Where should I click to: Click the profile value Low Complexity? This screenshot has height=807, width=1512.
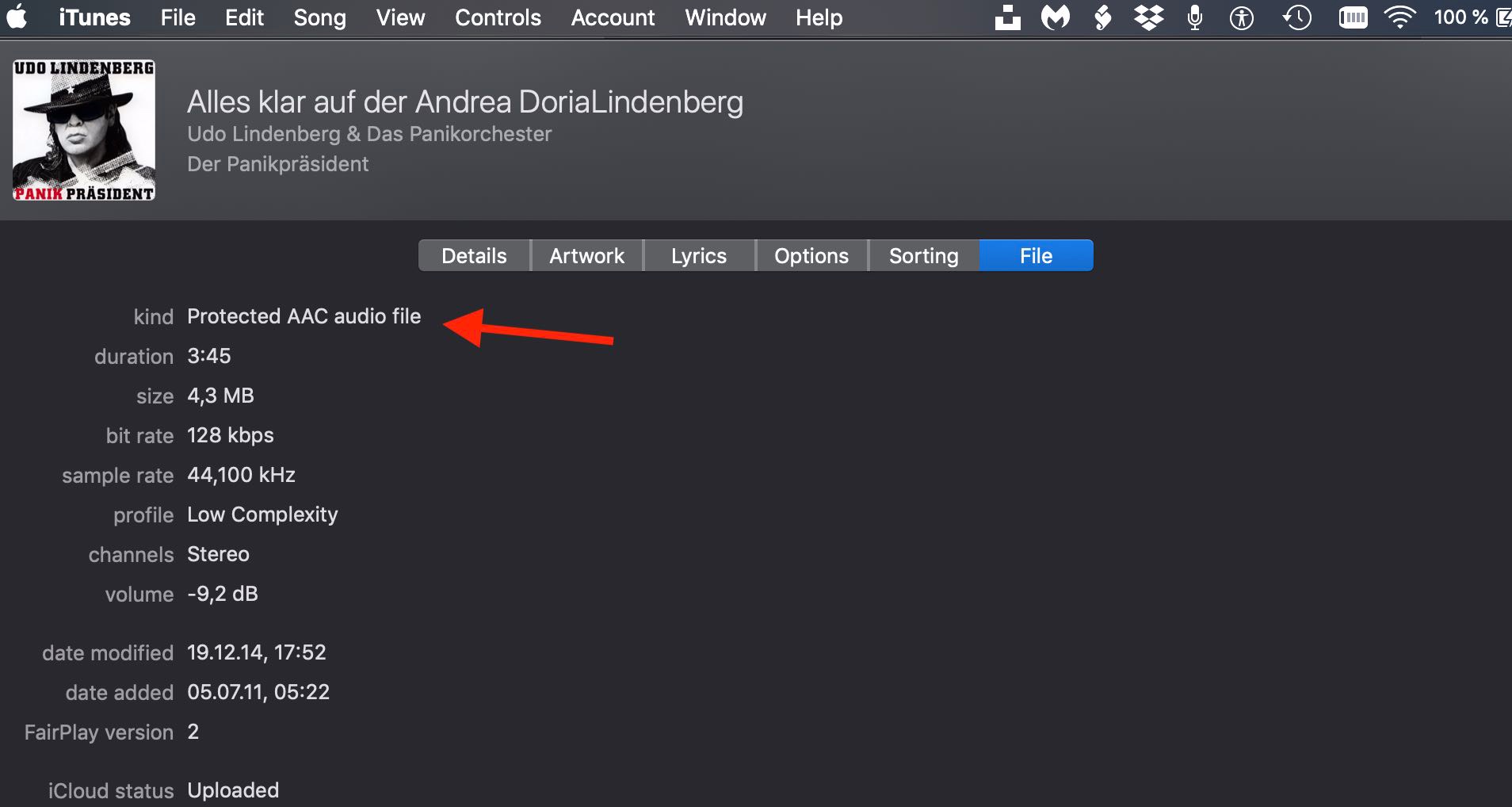(x=262, y=514)
